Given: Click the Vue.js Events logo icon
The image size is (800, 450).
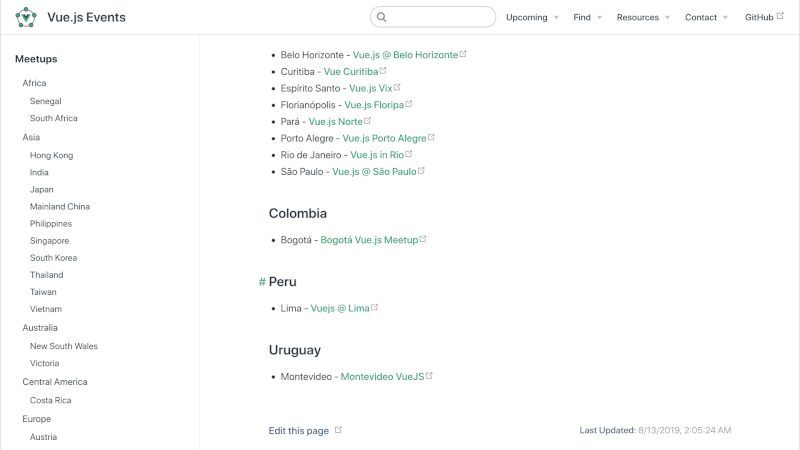Looking at the screenshot, I should click(26, 17).
